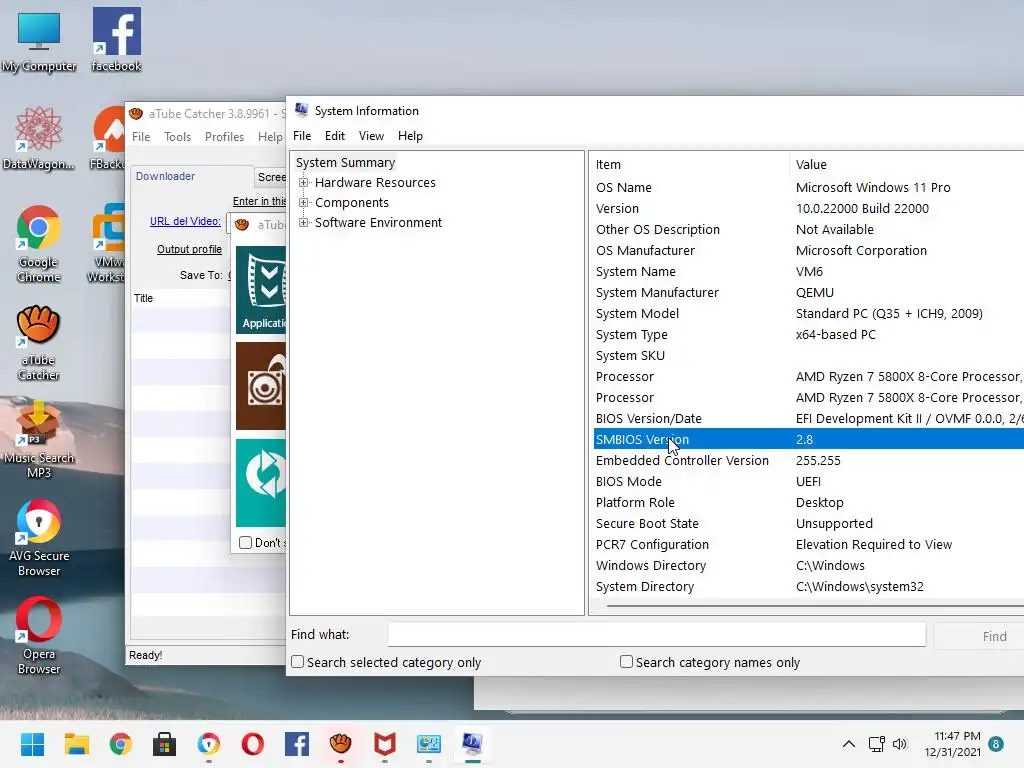Screen dimensions: 1024x768
Task: Select the OS Name row
Action: click(x=808, y=187)
